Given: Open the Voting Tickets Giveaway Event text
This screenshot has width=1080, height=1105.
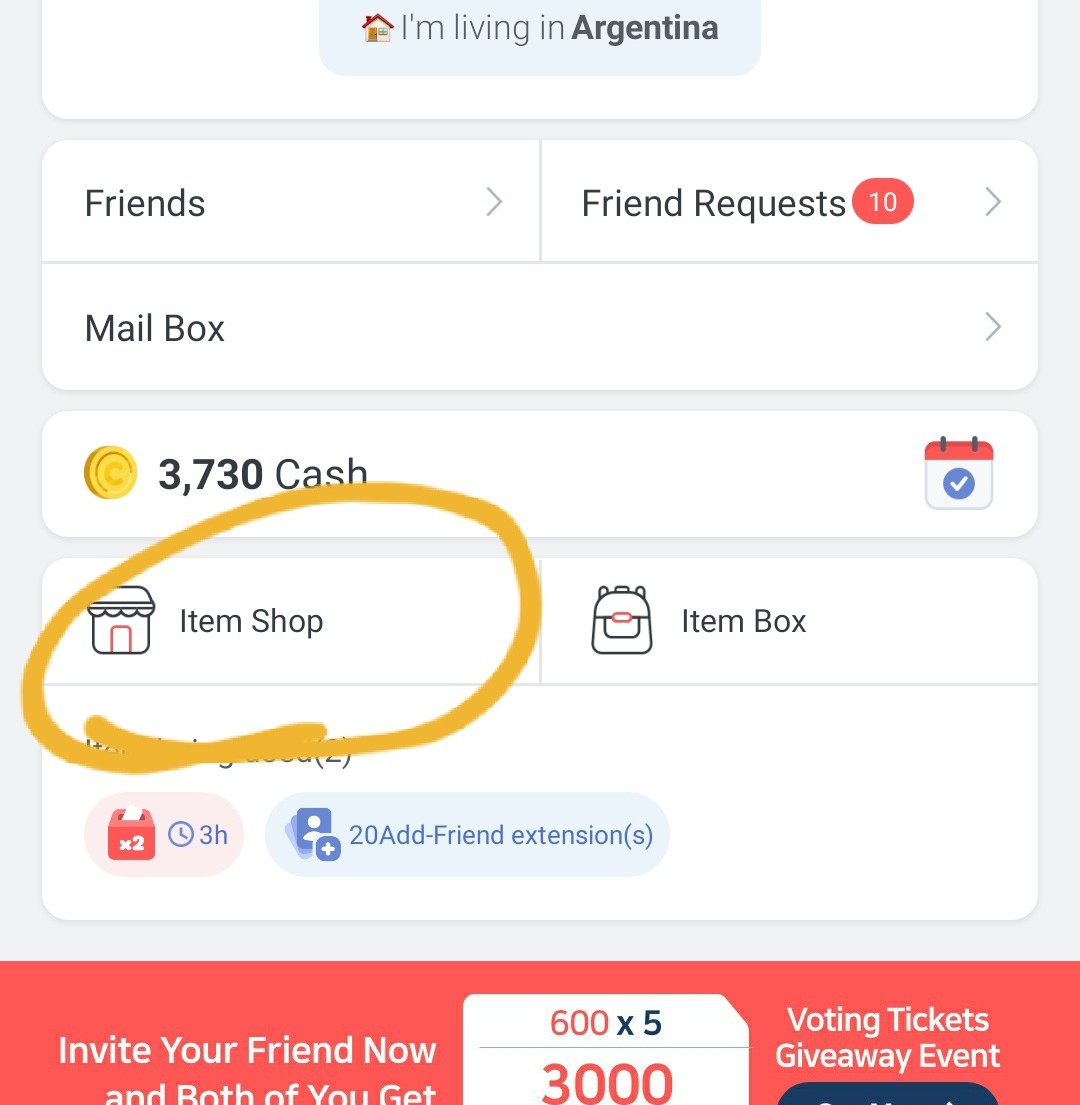Looking at the screenshot, I should 887,1038.
